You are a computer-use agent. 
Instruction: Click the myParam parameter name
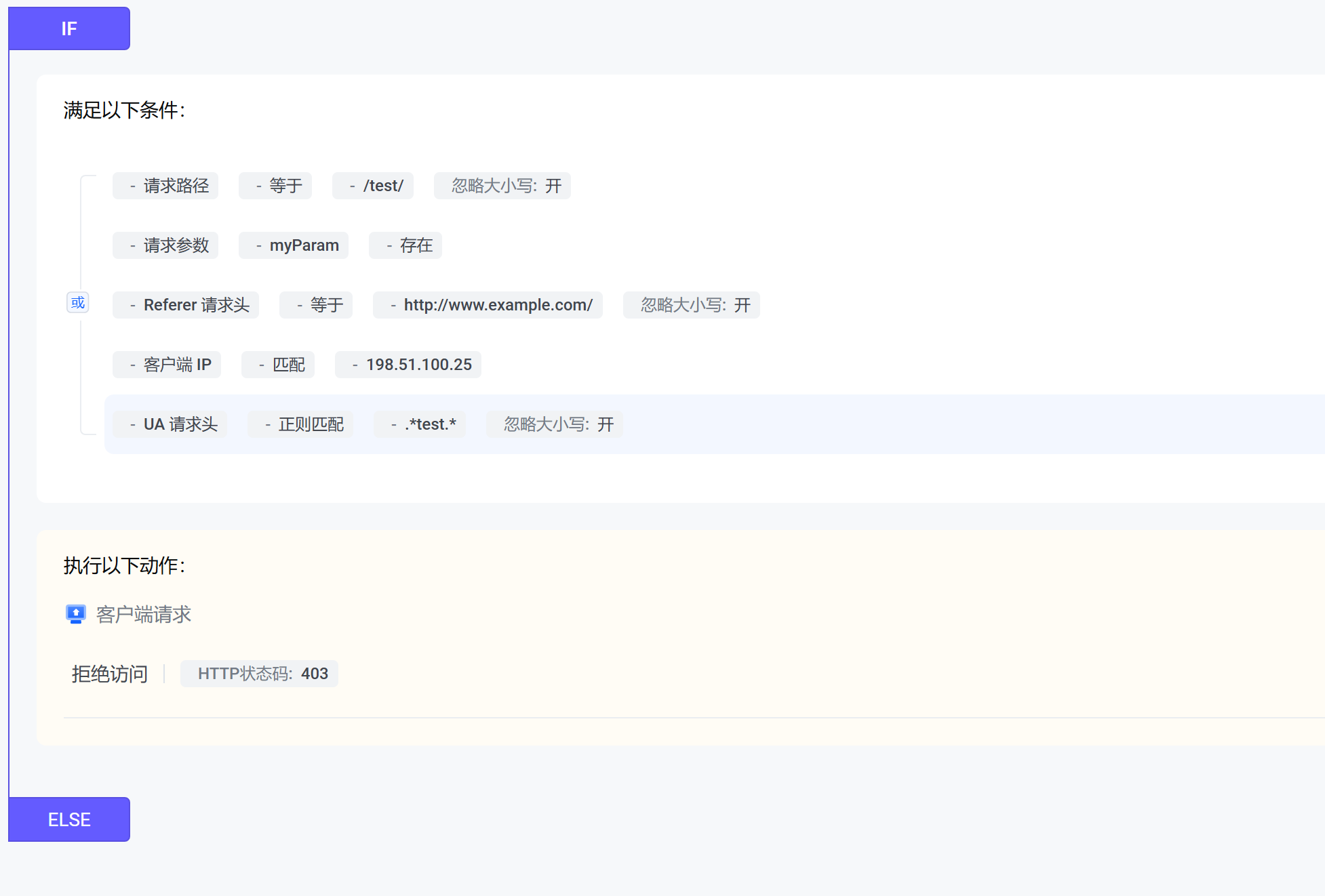pyautogui.click(x=294, y=245)
